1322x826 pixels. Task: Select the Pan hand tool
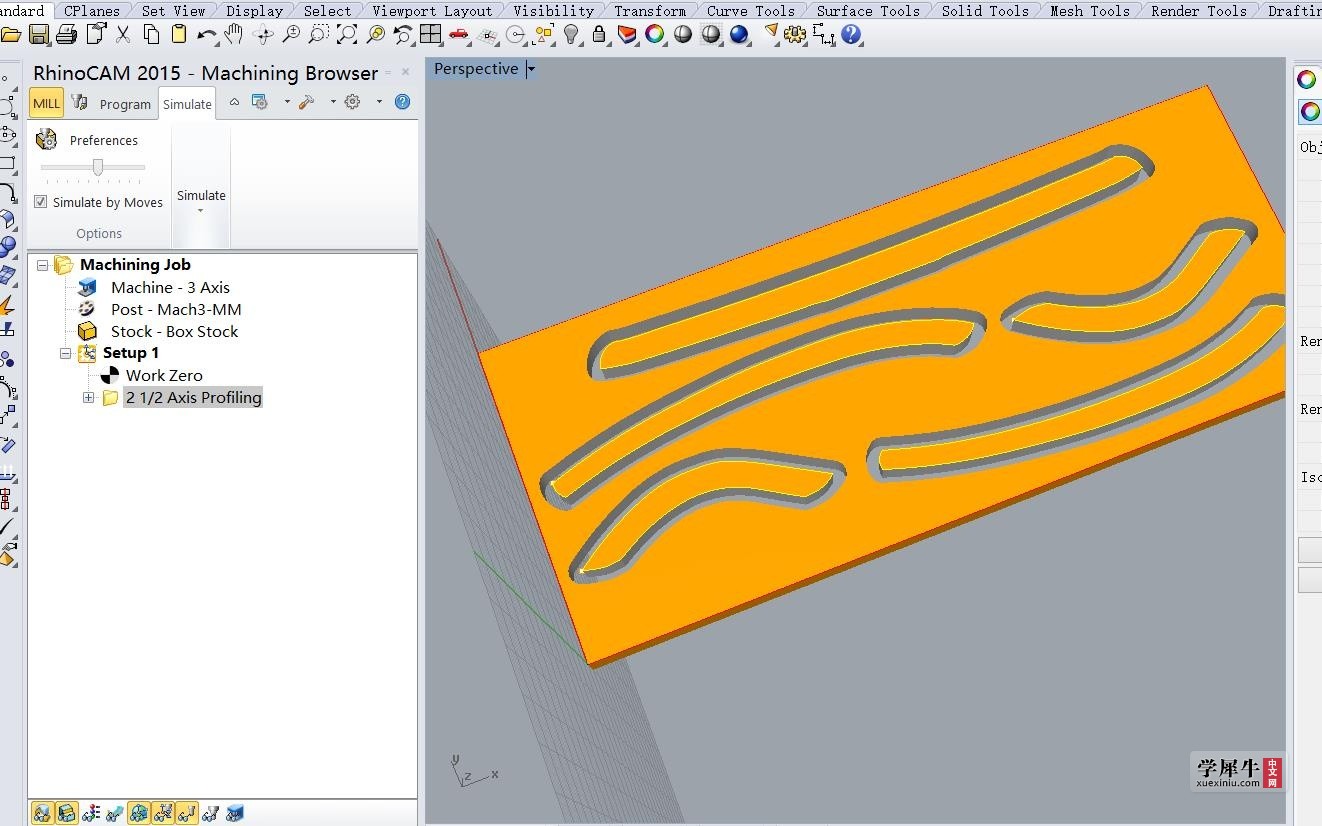[x=234, y=35]
